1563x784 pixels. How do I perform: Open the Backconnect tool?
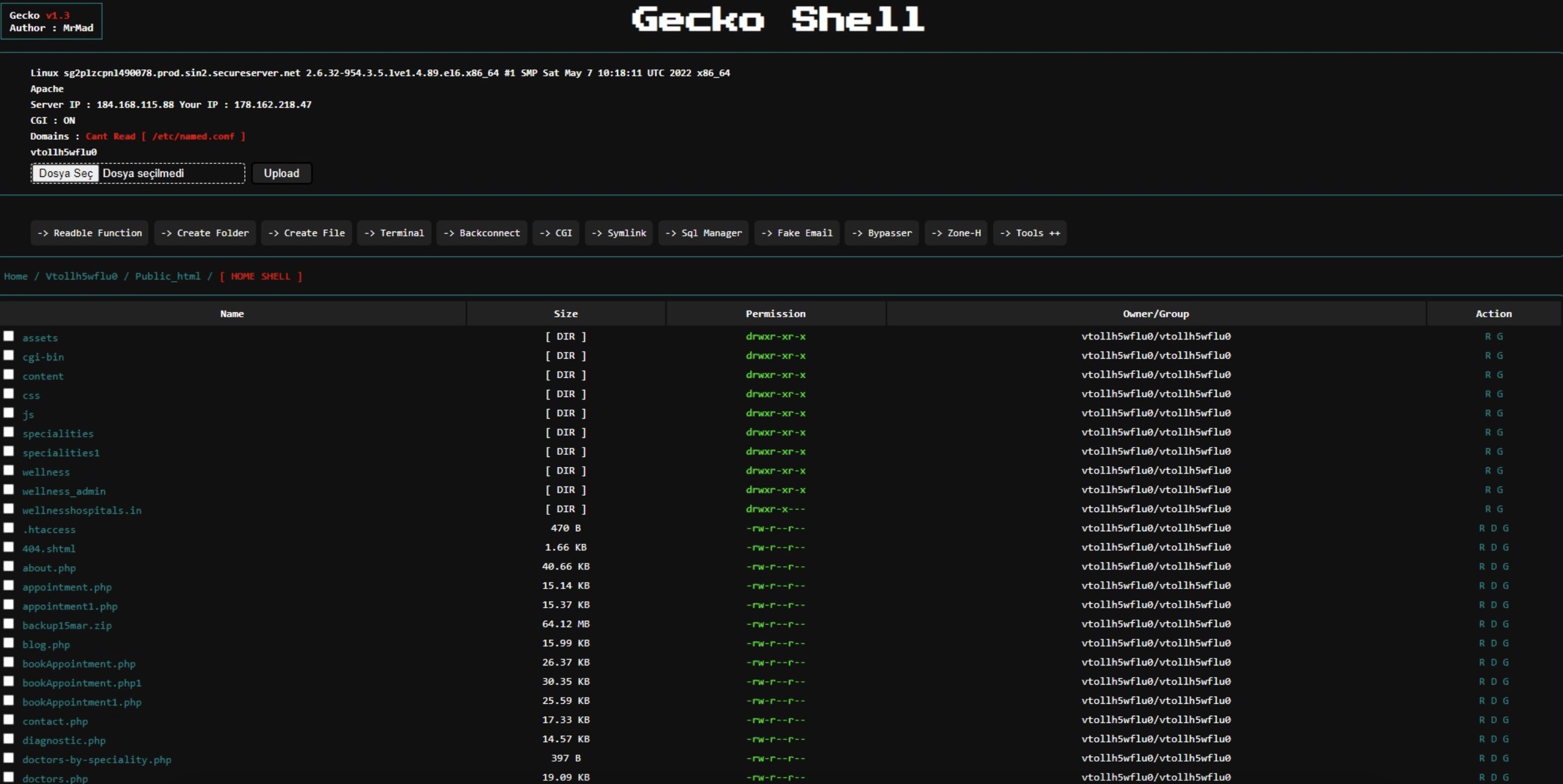[482, 233]
